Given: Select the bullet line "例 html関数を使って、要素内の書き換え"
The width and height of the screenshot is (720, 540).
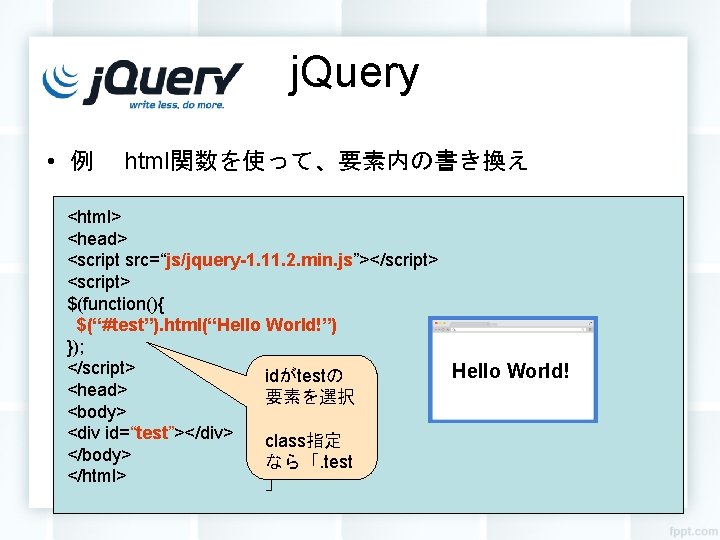Looking at the screenshot, I should tap(298, 161).
